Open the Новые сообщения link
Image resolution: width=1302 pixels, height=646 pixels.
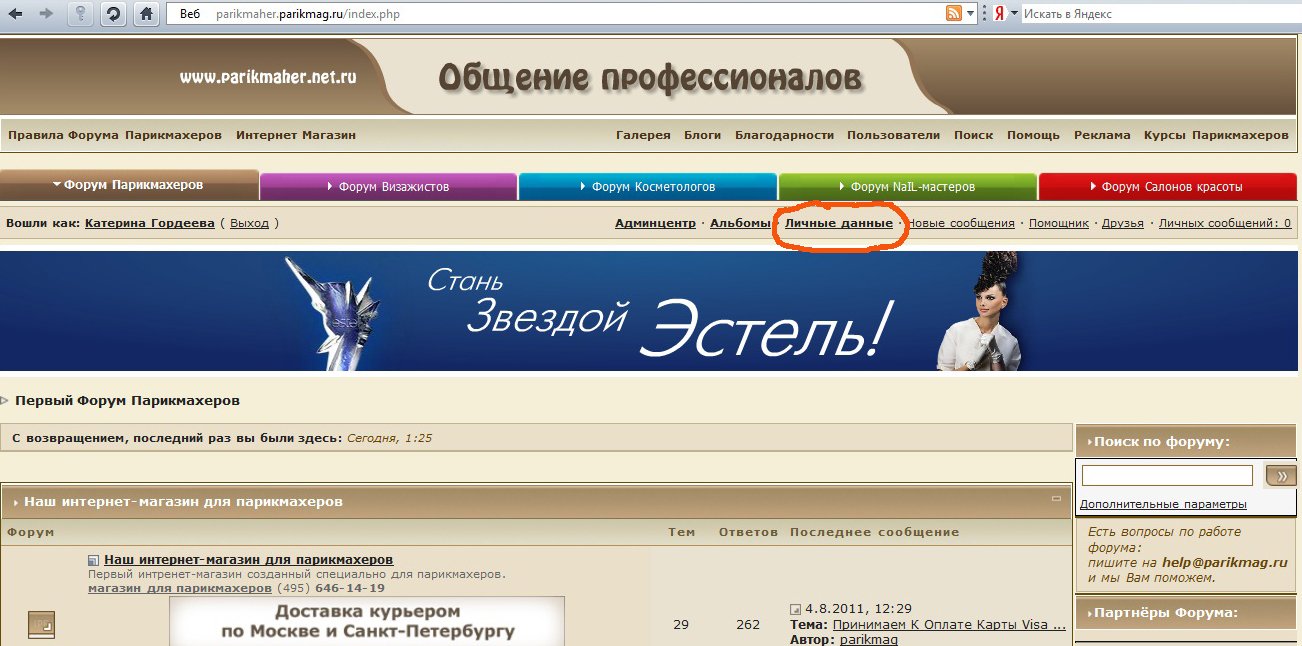click(x=961, y=223)
